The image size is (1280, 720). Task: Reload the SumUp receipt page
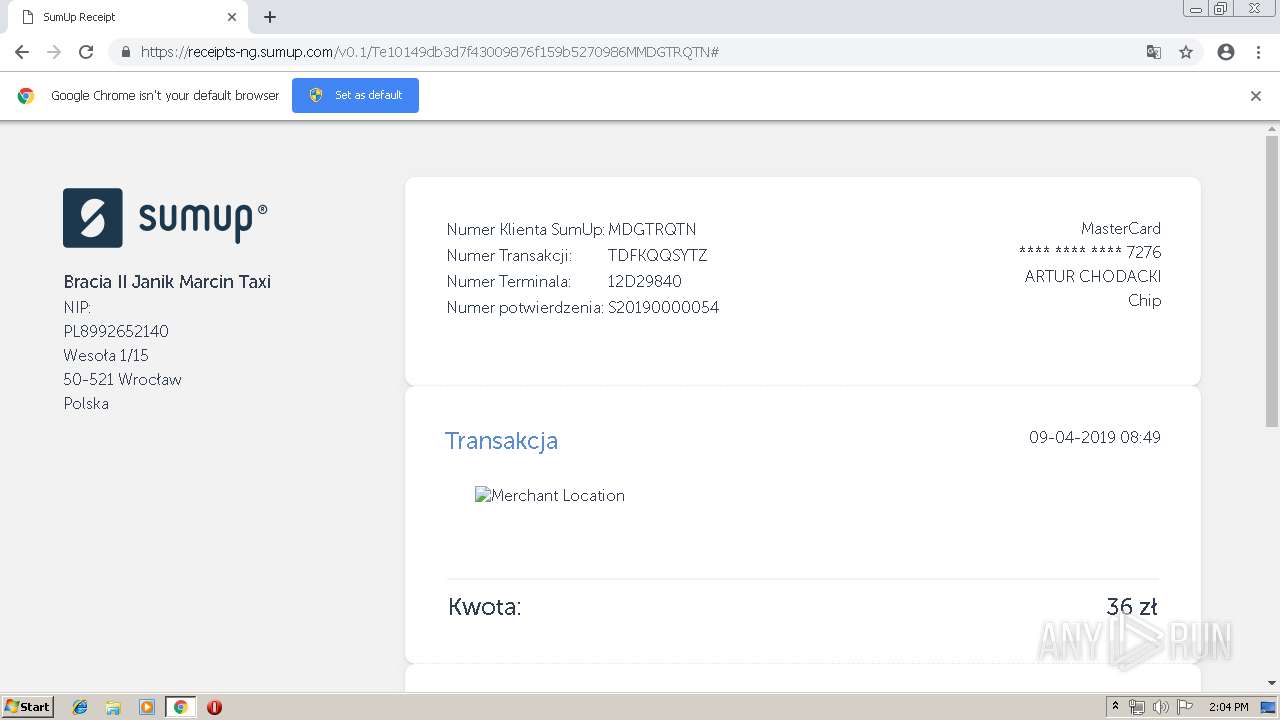(x=86, y=52)
